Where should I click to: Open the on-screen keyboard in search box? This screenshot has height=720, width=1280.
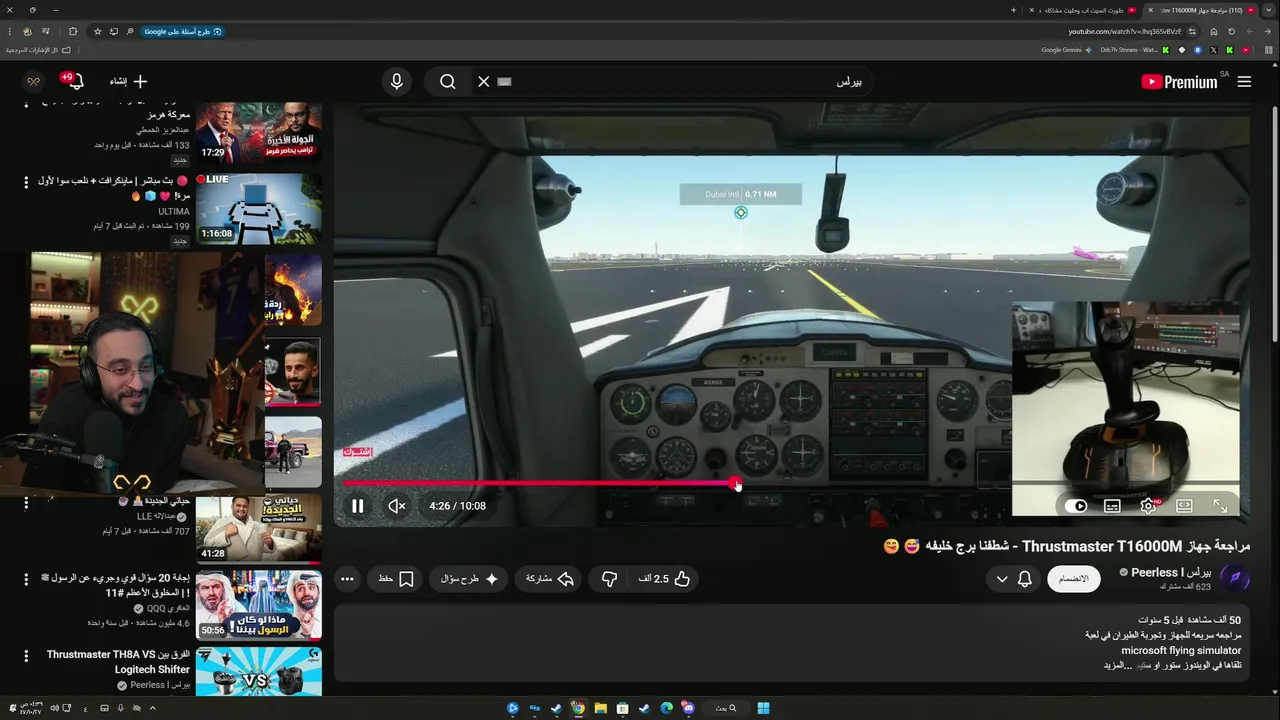504,82
